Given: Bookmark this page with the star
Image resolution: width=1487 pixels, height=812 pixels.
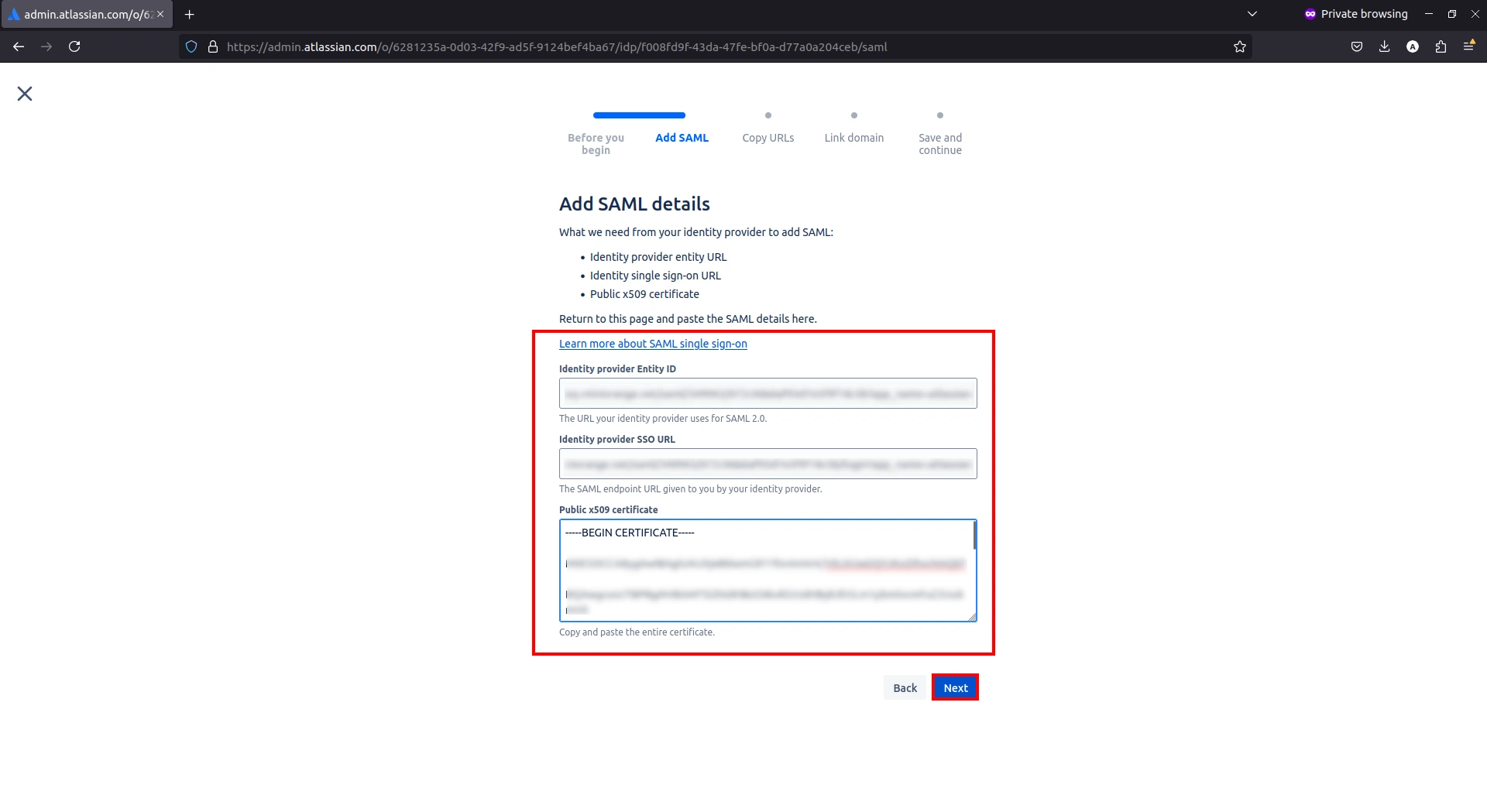Looking at the screenshot, I should 1240,46.
